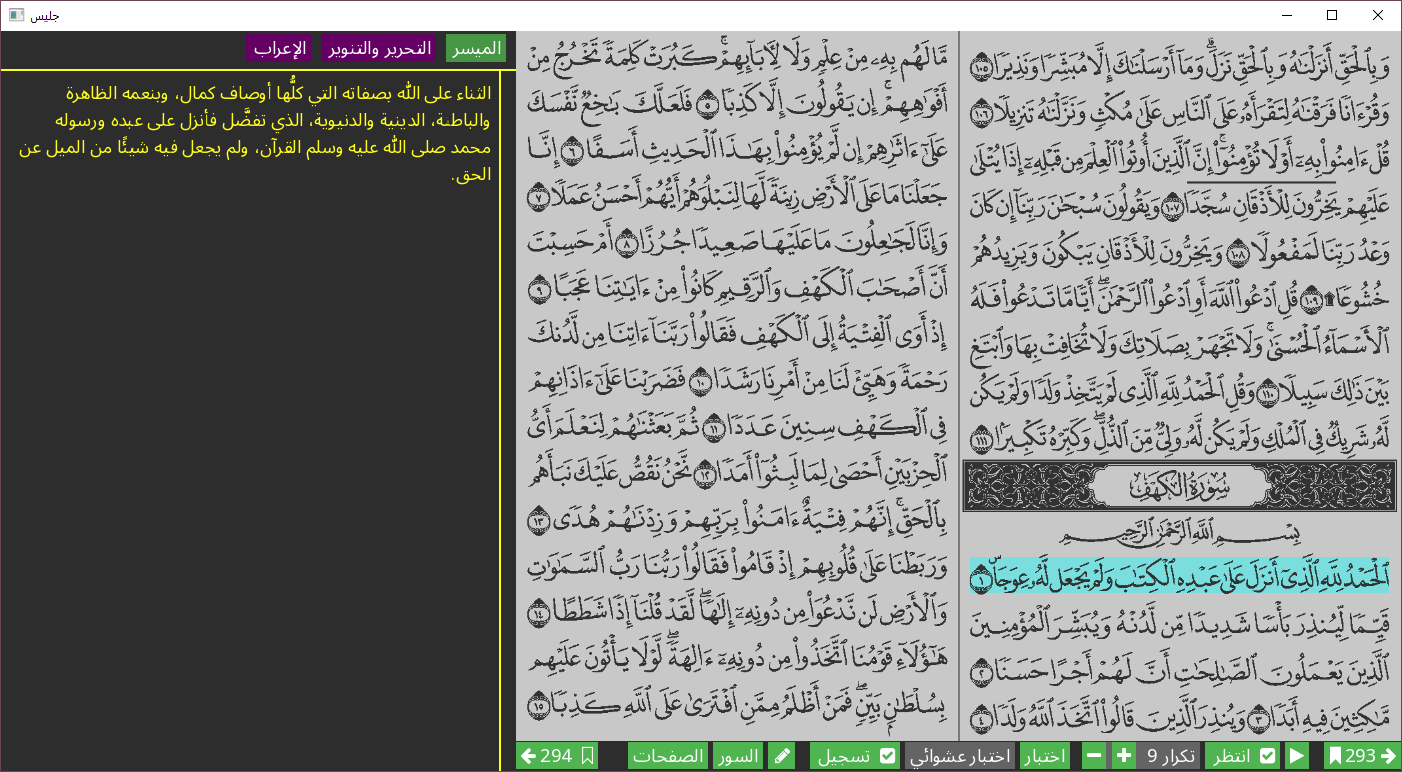Decrease repeat count with minus button
Image resolution: width=1402 pixels, height=772 pixels.
pos(1094,756)
